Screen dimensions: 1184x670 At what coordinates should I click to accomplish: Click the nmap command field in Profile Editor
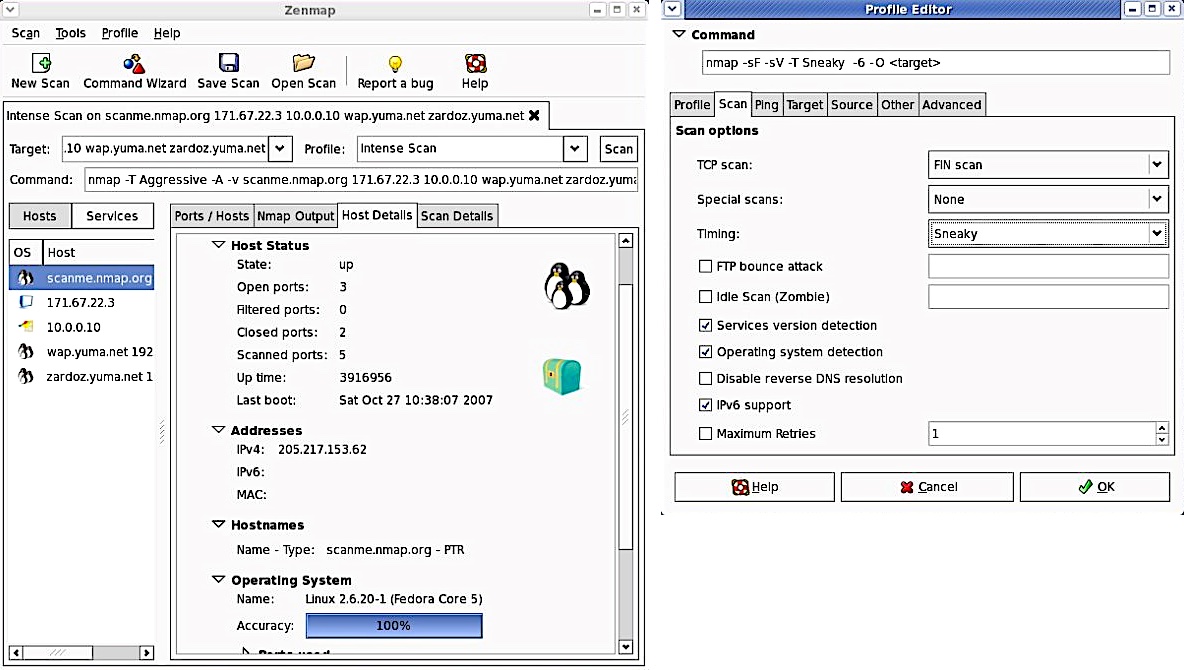[x=936, y=63]
